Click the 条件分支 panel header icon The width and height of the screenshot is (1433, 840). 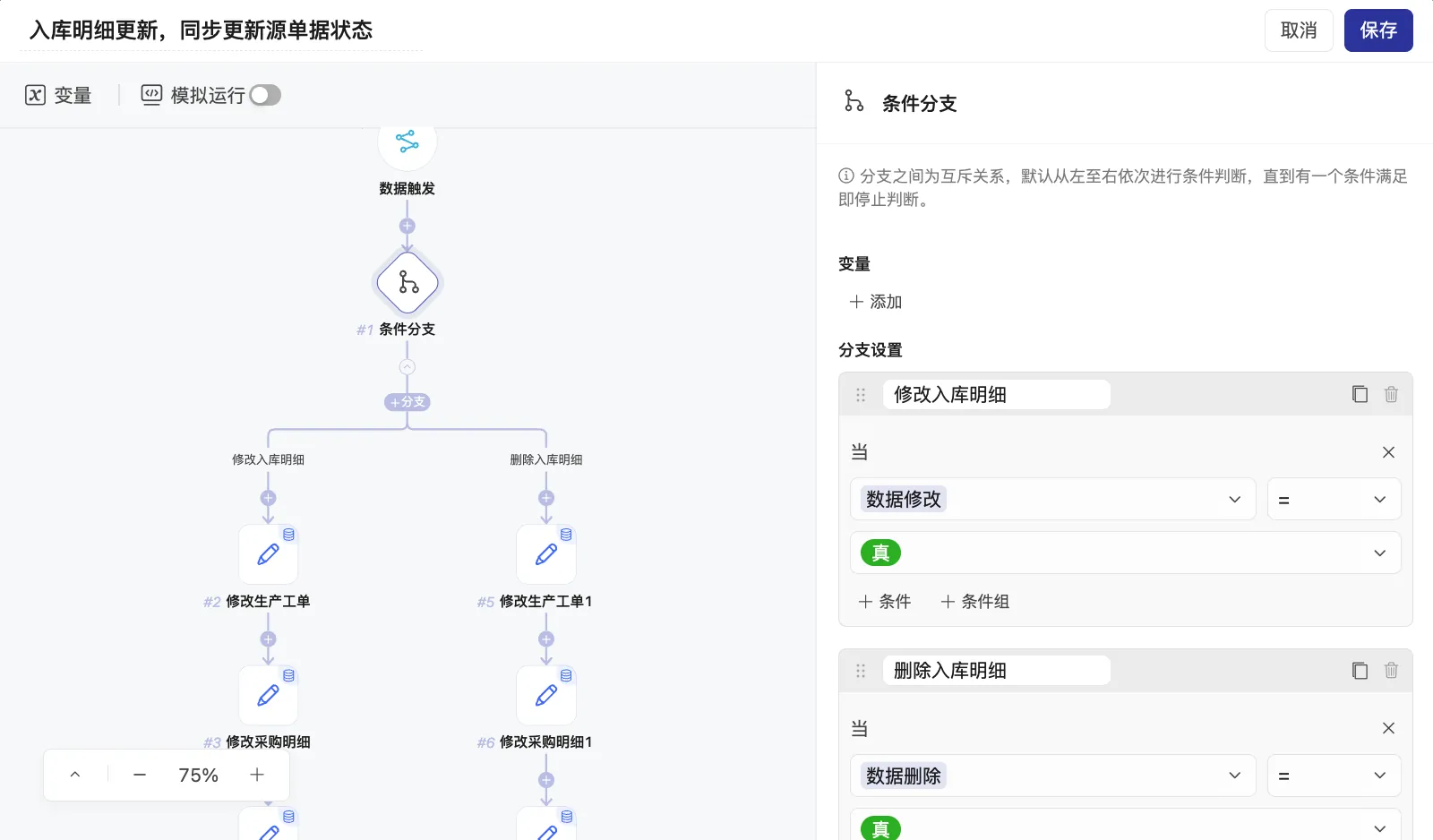[x=854, y=101]
